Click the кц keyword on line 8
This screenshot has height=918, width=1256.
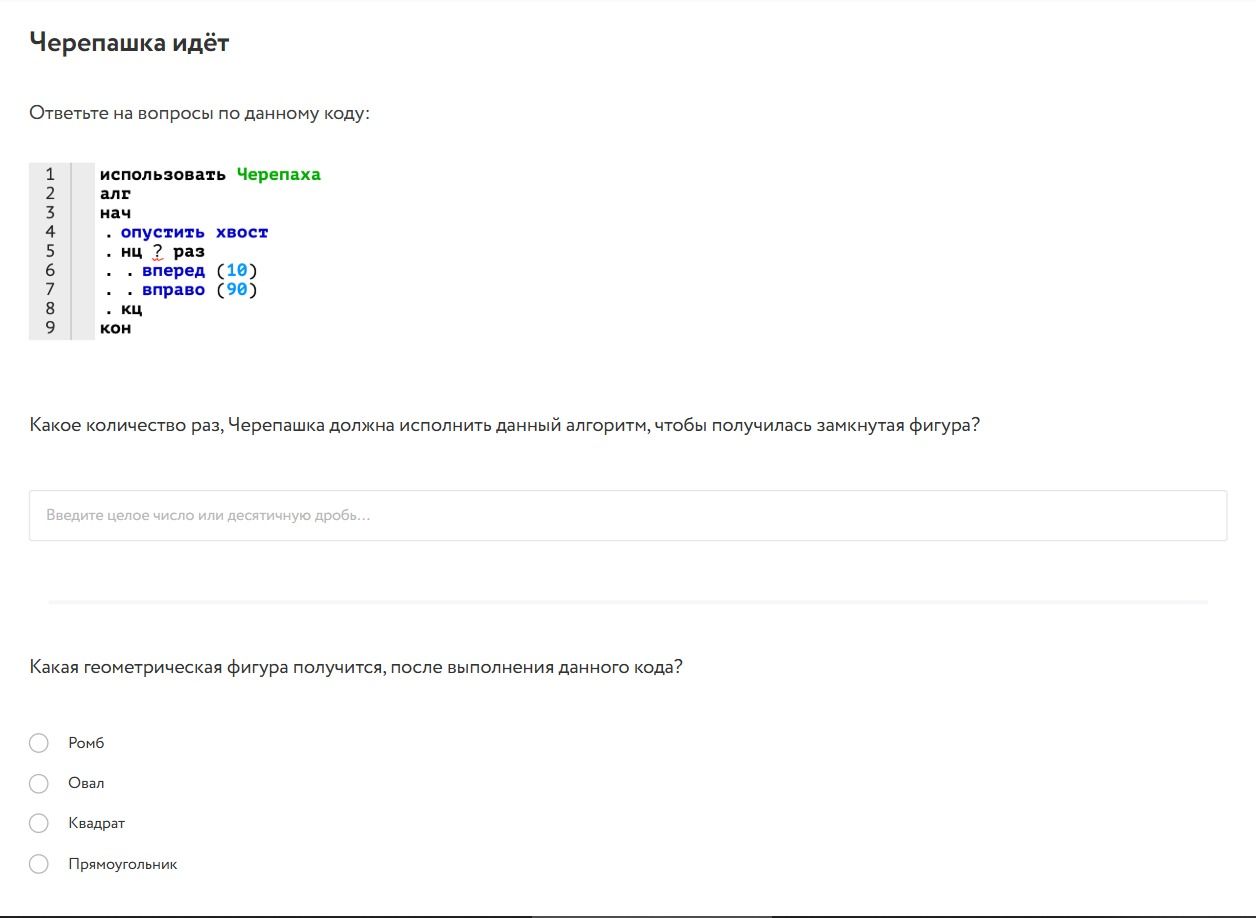tap(132, 309)
